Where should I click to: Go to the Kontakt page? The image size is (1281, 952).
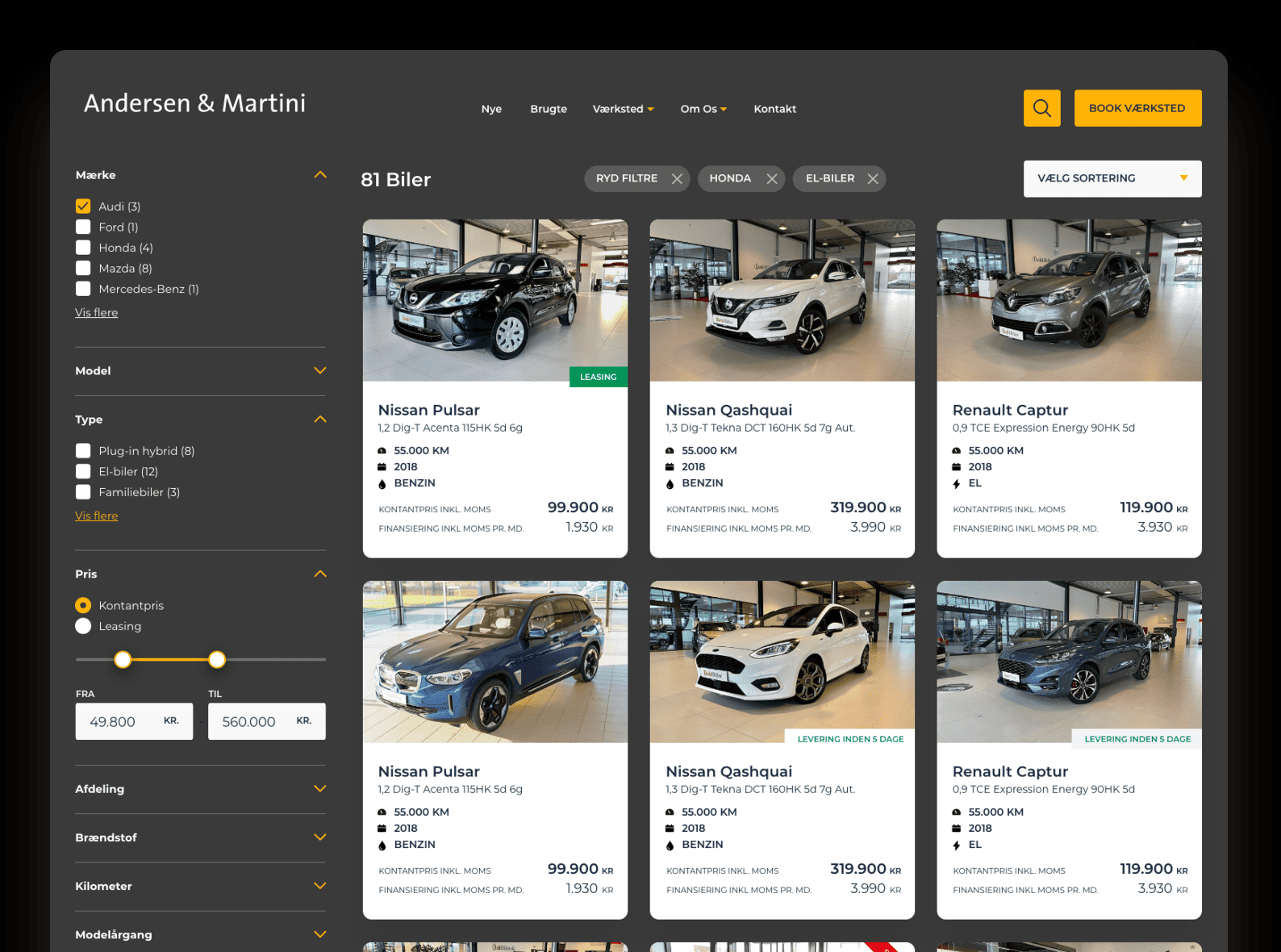(x=774, y=109)
